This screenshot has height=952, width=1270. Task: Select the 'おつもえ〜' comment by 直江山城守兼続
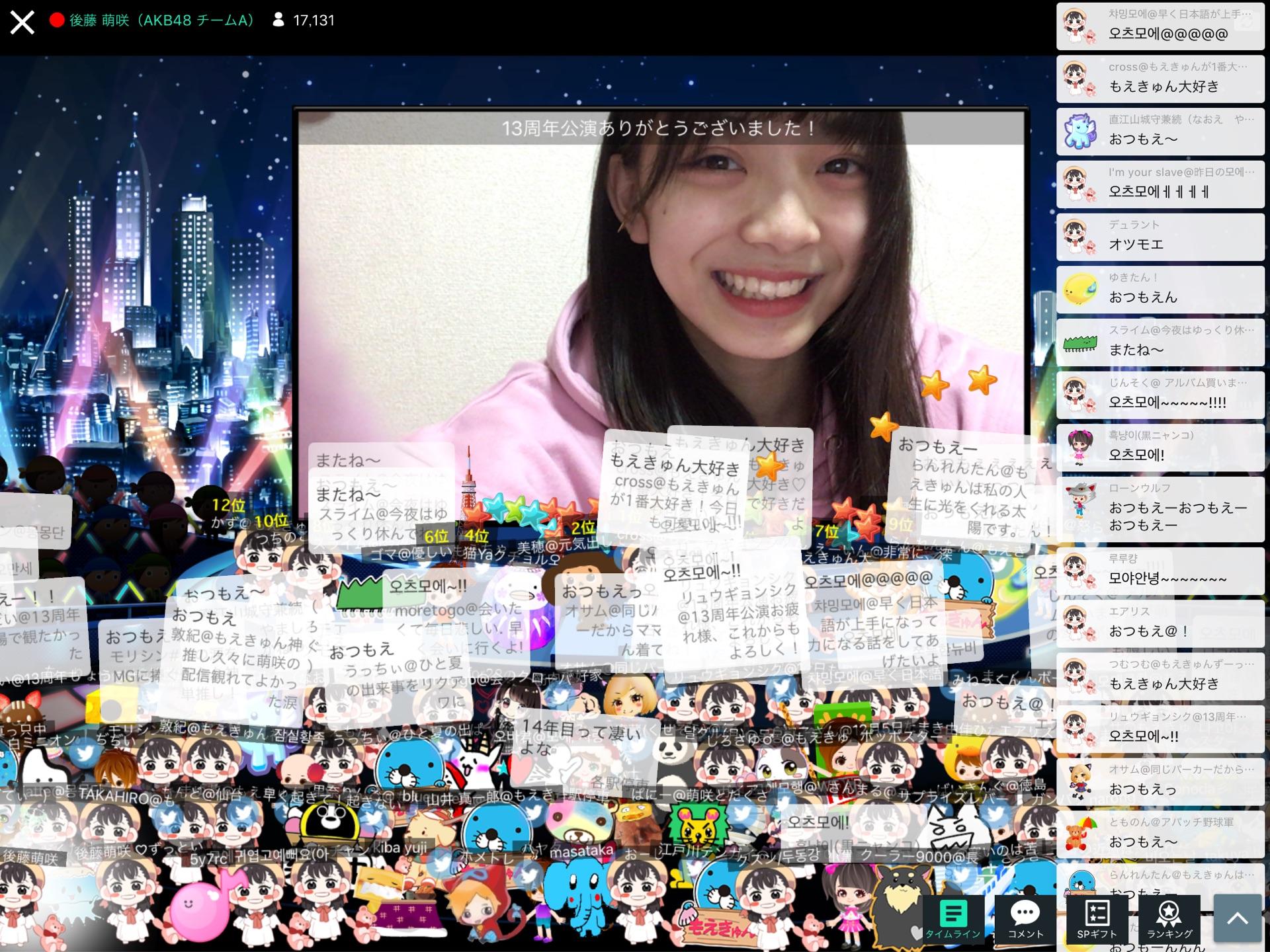[x=1160, y=132]
